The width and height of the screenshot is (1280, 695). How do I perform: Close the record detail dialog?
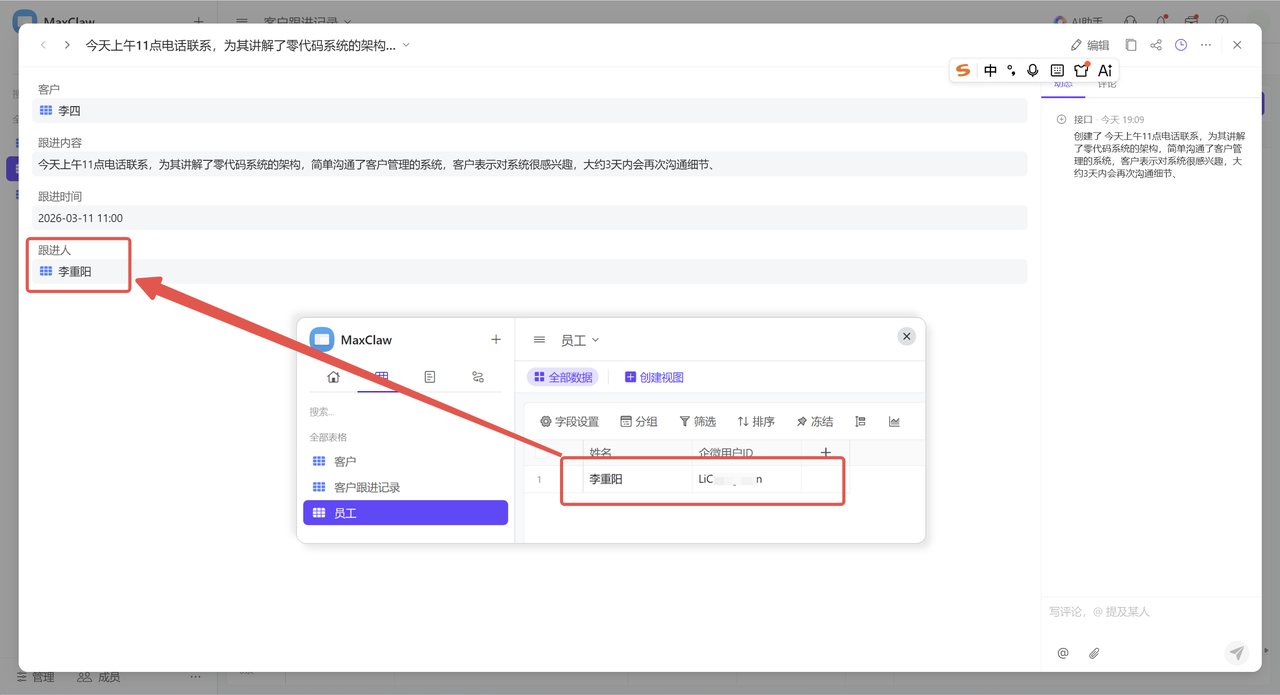(x=1237, y=45)
